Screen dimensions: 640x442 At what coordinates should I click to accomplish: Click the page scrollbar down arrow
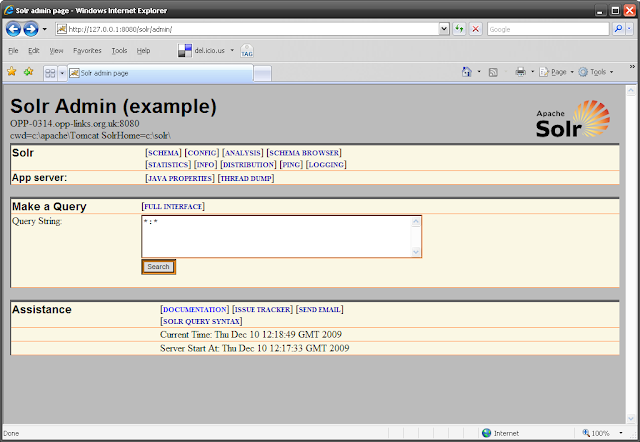pos(631,418)
